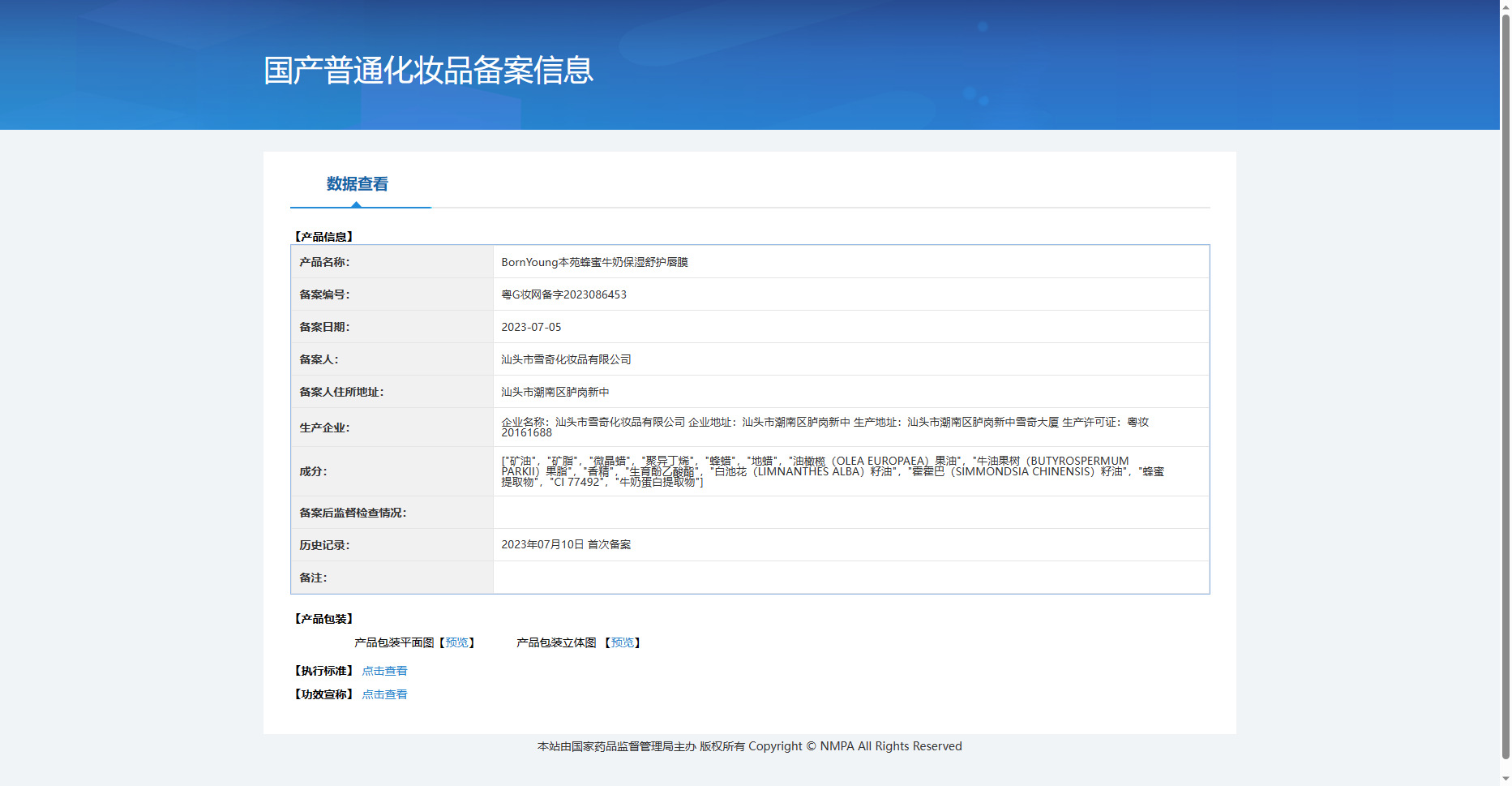
Task: Open 预览 link for 产品包装立体图
Action: coord(622,642)
